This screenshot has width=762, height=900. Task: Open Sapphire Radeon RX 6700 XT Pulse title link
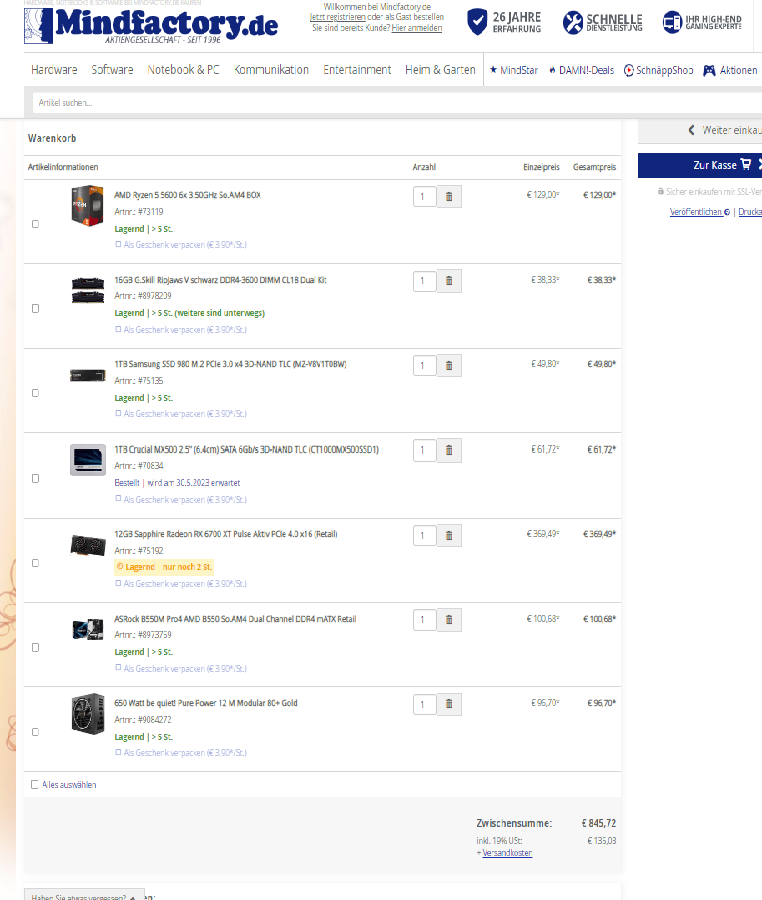tap(226, 534)
